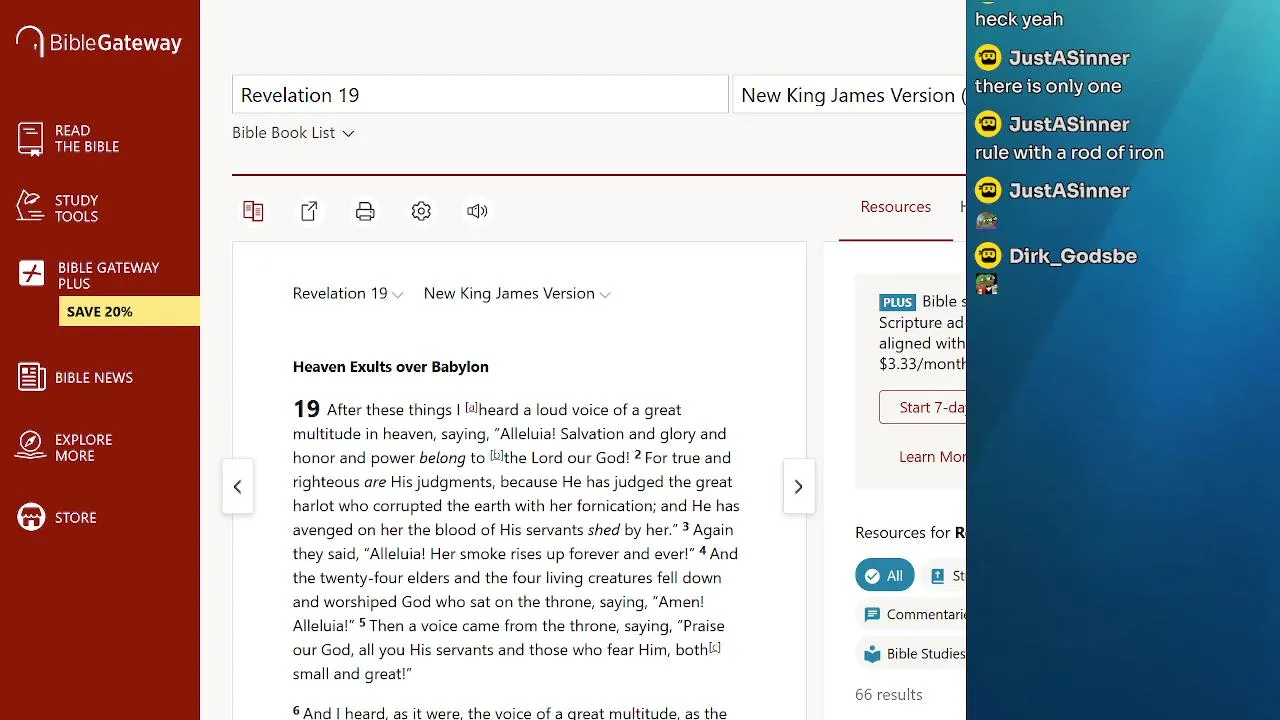Click the Study Tools icon
Image resolution: width=1280 pixels, height=720 pixels.
[x=31, y=207]
